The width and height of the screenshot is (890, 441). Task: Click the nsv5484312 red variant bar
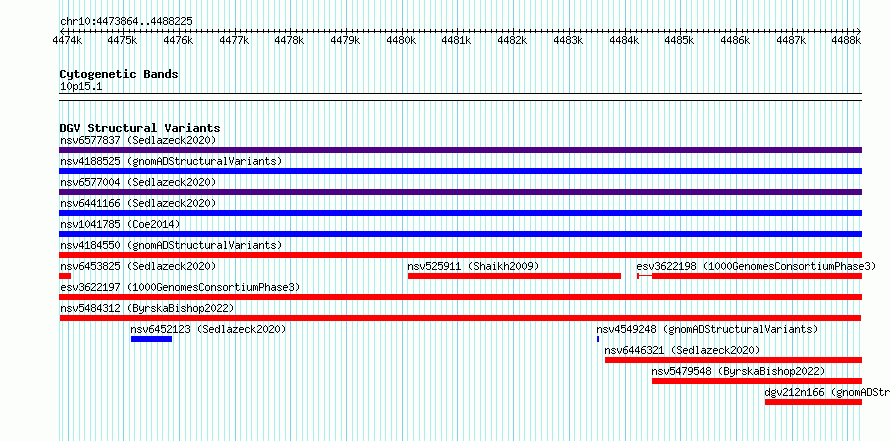coord(460,318)
